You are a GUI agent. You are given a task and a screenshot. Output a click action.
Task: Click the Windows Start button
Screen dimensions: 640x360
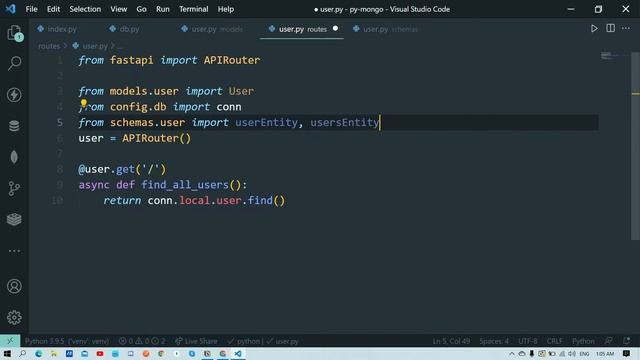[x=7, y=353]
